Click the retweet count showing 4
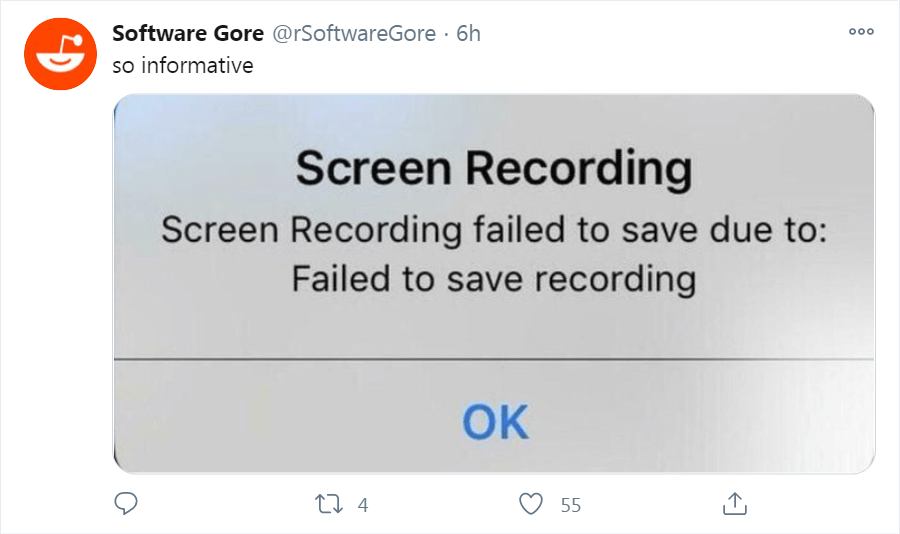The width and height of the screenshot is (900, 534). pyautogui.click(x=363, y=505)
